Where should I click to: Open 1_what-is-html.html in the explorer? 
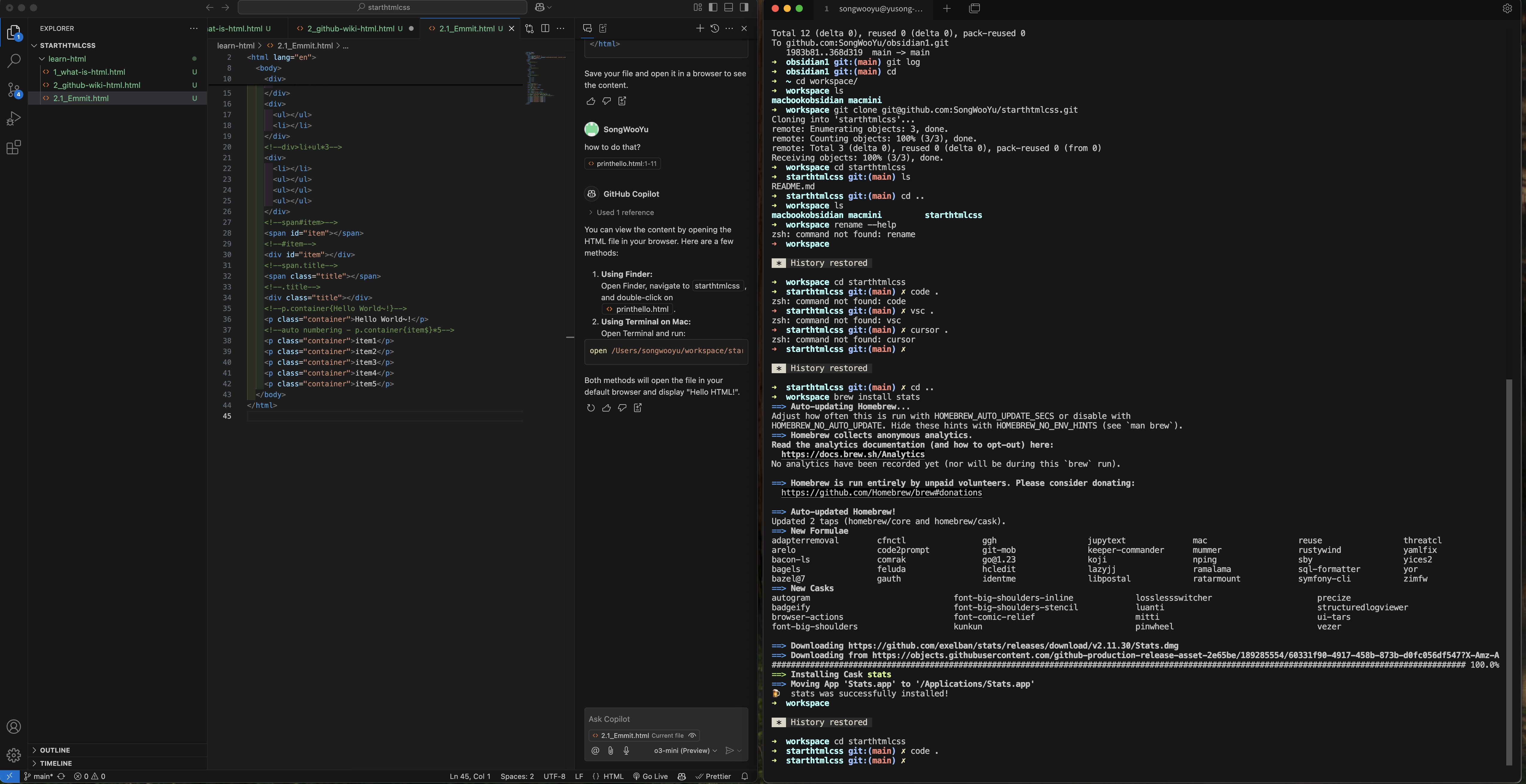pos(89,72)
